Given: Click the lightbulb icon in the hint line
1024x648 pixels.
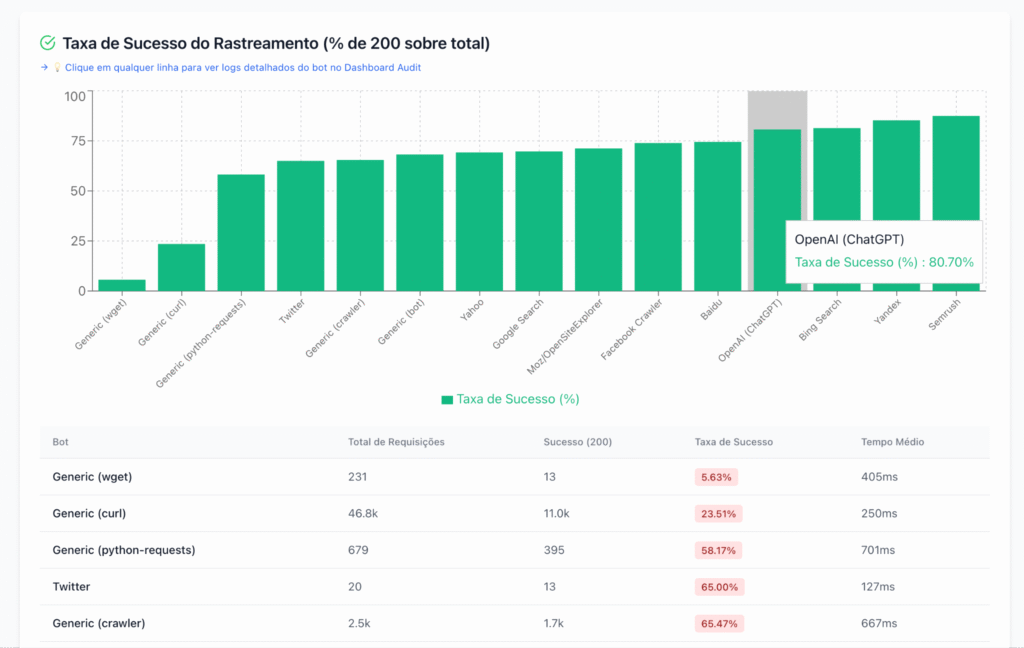Looking at the screenshot, I should pos(57,67).
